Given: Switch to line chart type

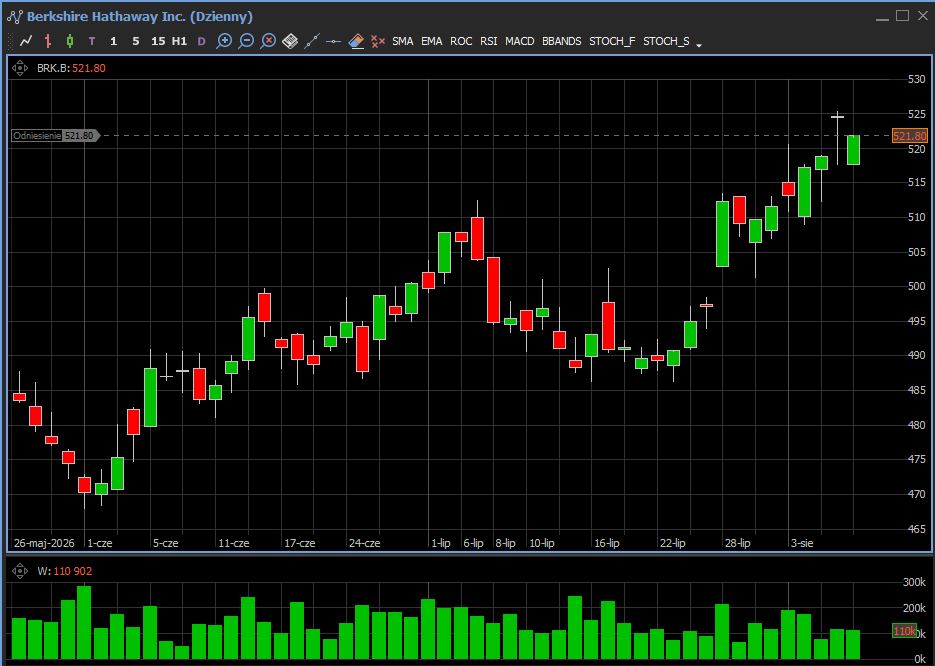Looking at the screenshot, I should click(26, 41).
